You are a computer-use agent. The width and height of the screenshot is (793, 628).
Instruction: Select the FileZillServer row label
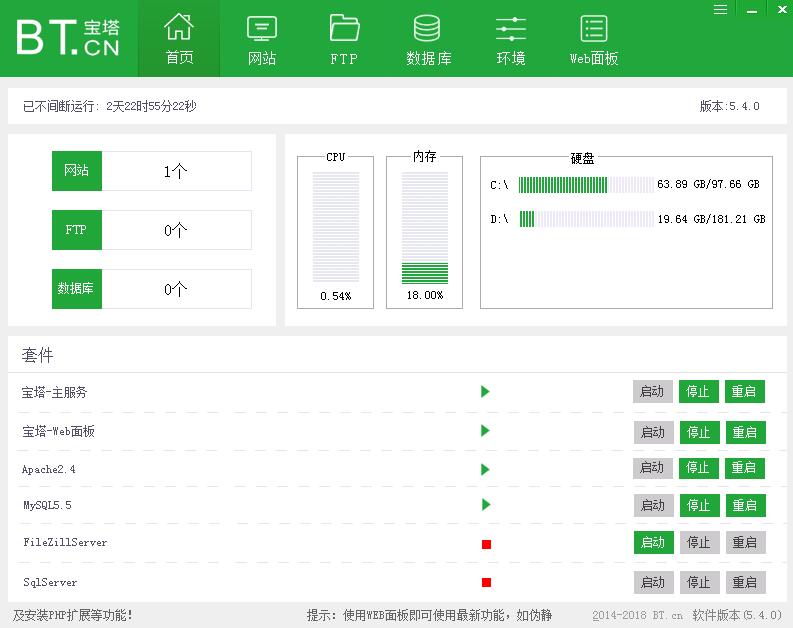(x=65, y=543)
